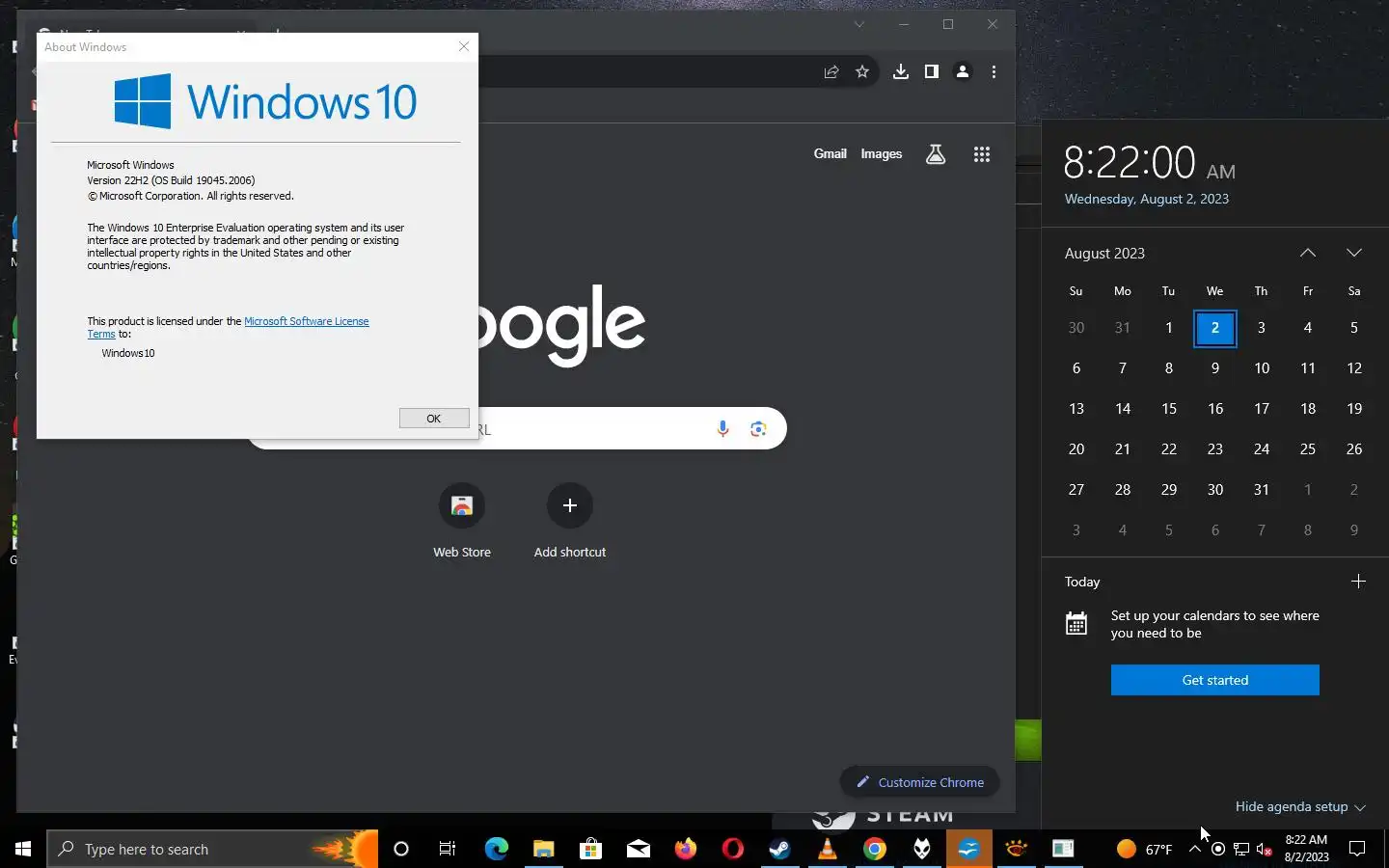This screenshot has width=1389, height=868.
Task: Open the Web Store shortcut
Action: tap(462, 521)
